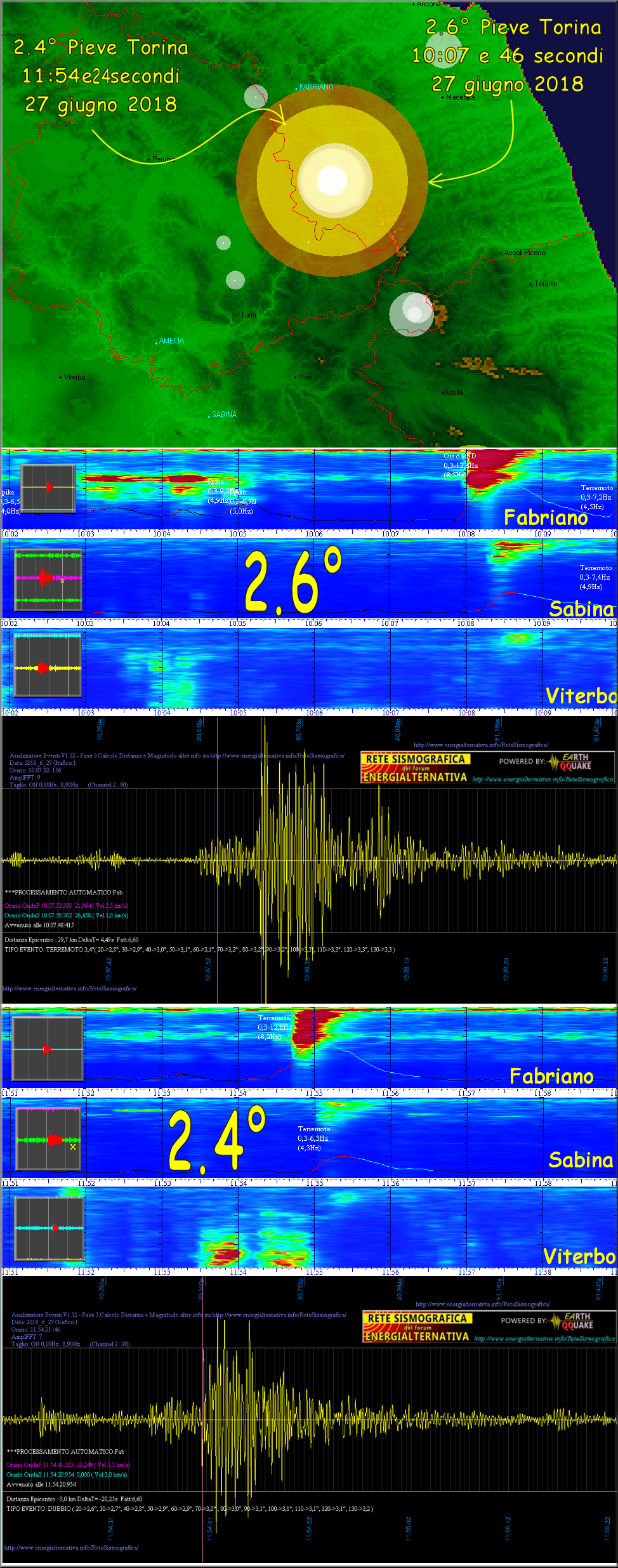The width and height of the screenshot is (618, 1568).
Task: Click the Aquila city label on map
Action: point(453,392)
